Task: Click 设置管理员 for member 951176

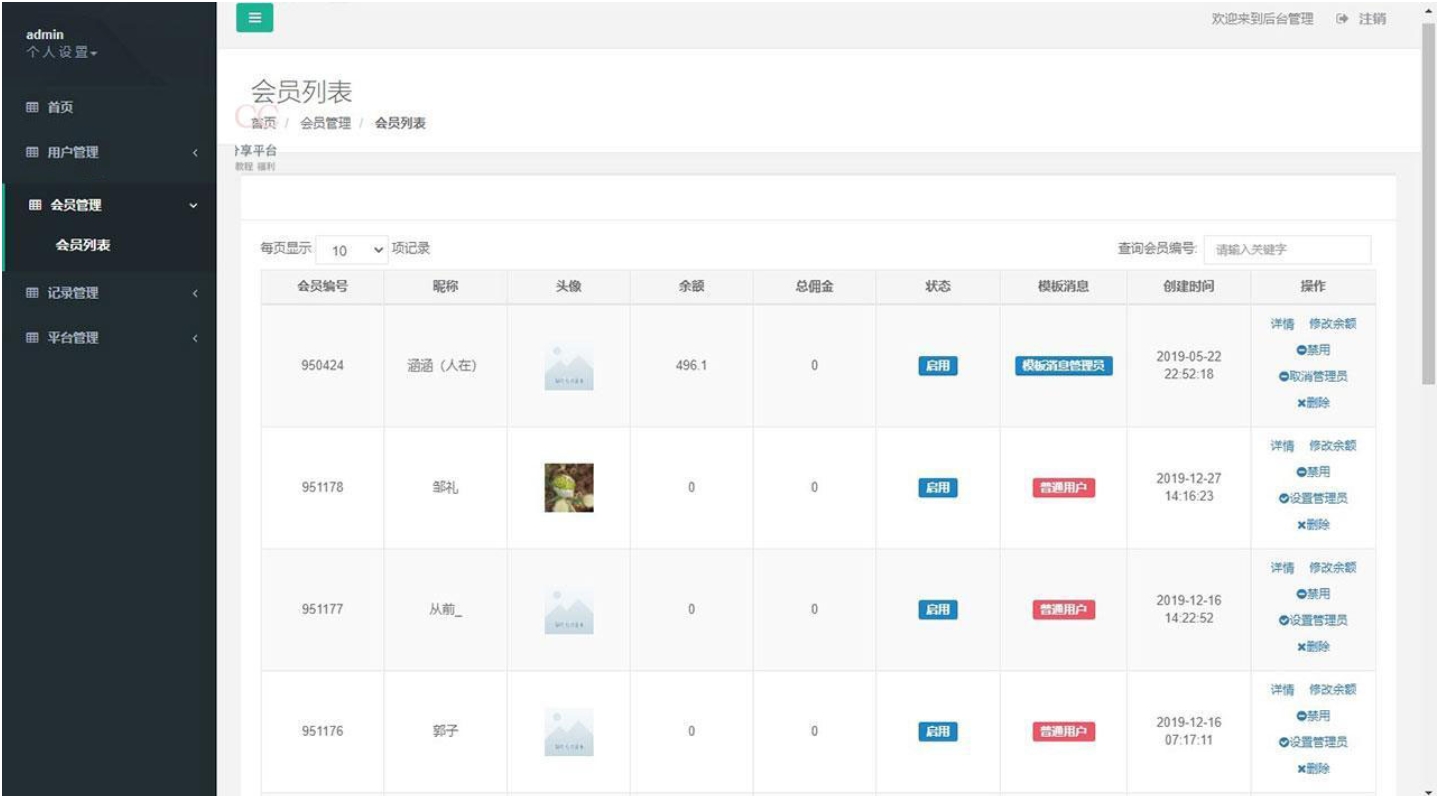Action: pyautogui.click(x=1313, y=742)
